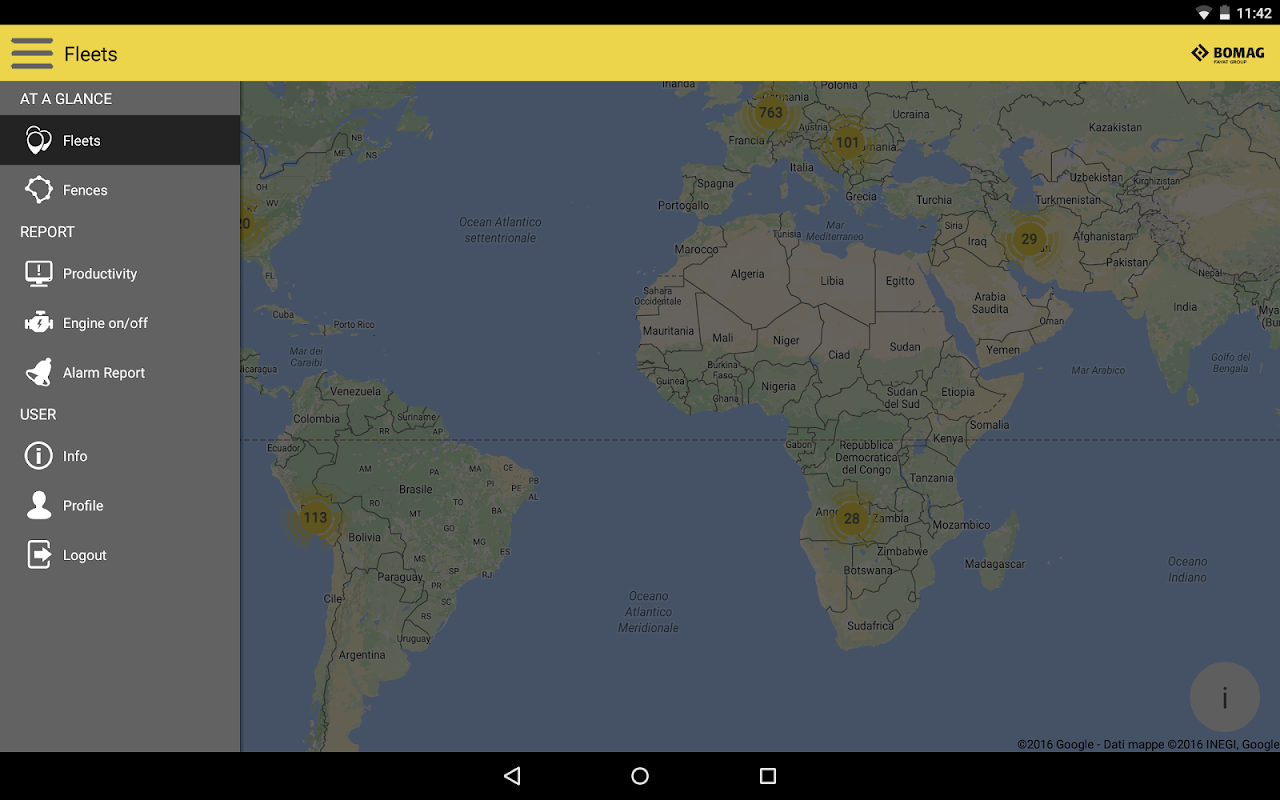Tap the Egitto label on the map
Screen dimensions: 1280x800
pos(900,281)
